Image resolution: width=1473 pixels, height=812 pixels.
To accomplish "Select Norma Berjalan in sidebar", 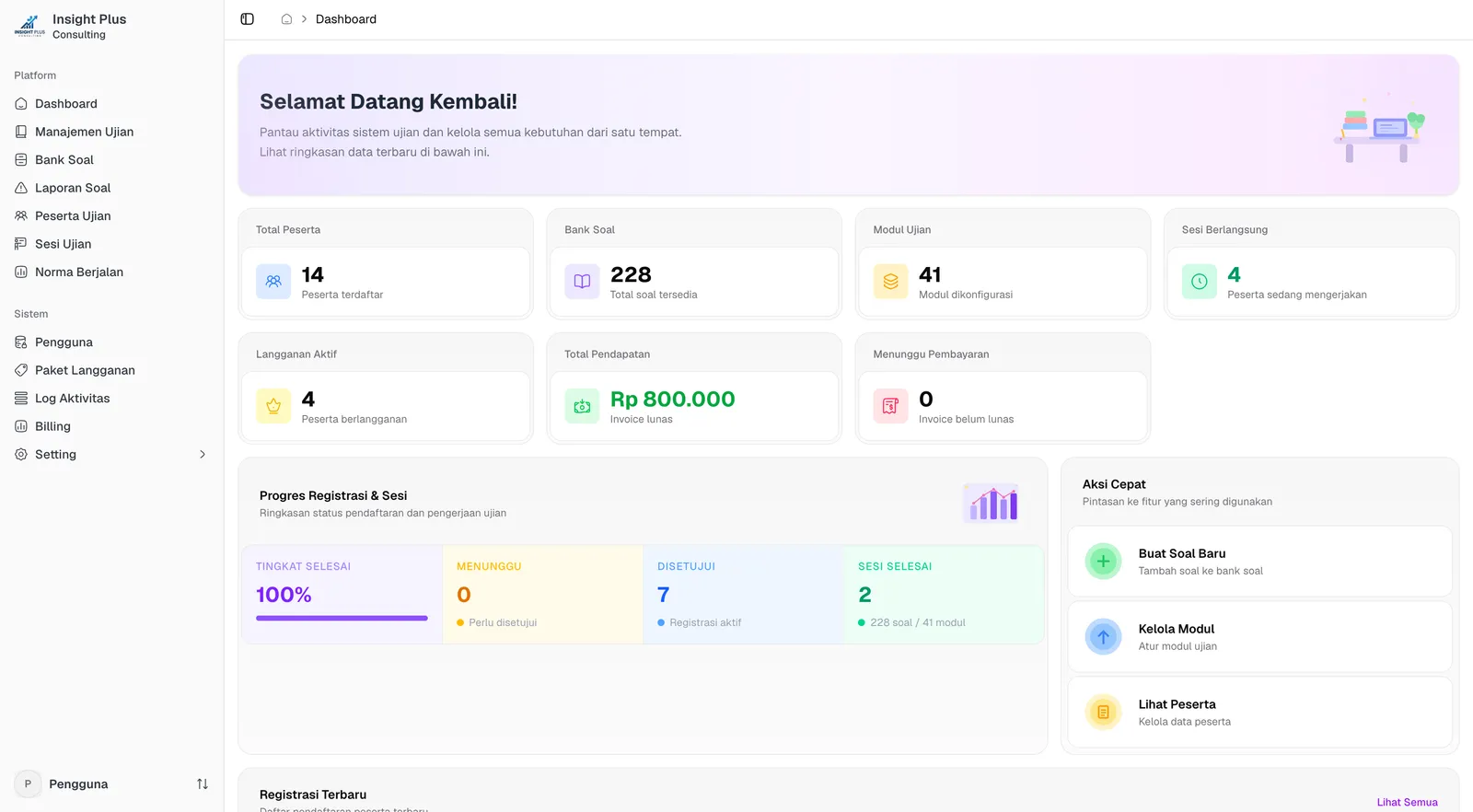I will point(111,273).
